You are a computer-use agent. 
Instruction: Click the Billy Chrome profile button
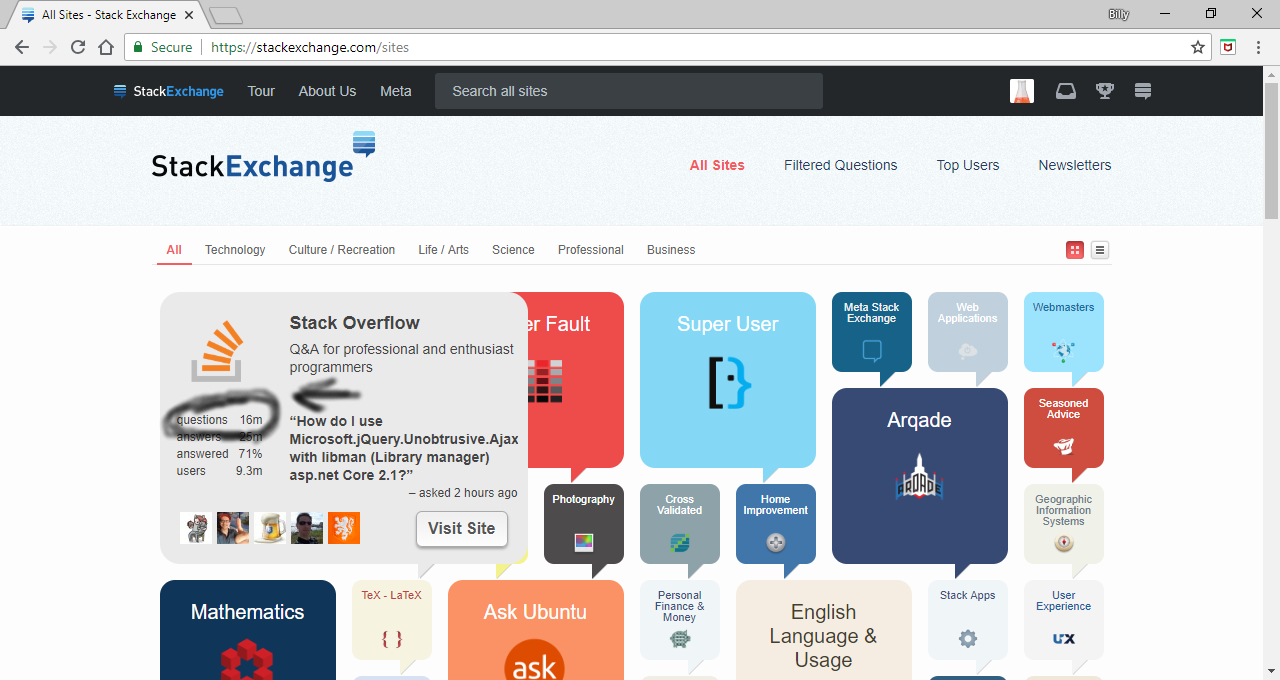(x=1119, y=14)
